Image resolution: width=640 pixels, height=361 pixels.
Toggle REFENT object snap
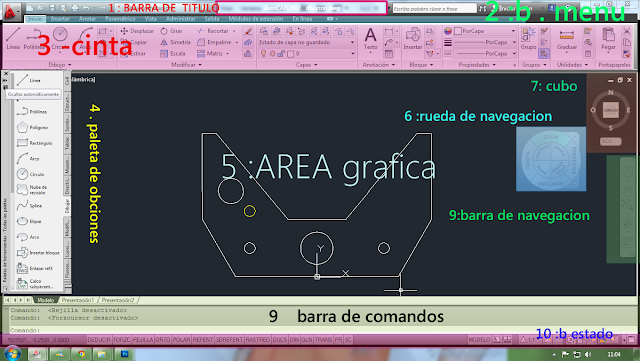203,340
